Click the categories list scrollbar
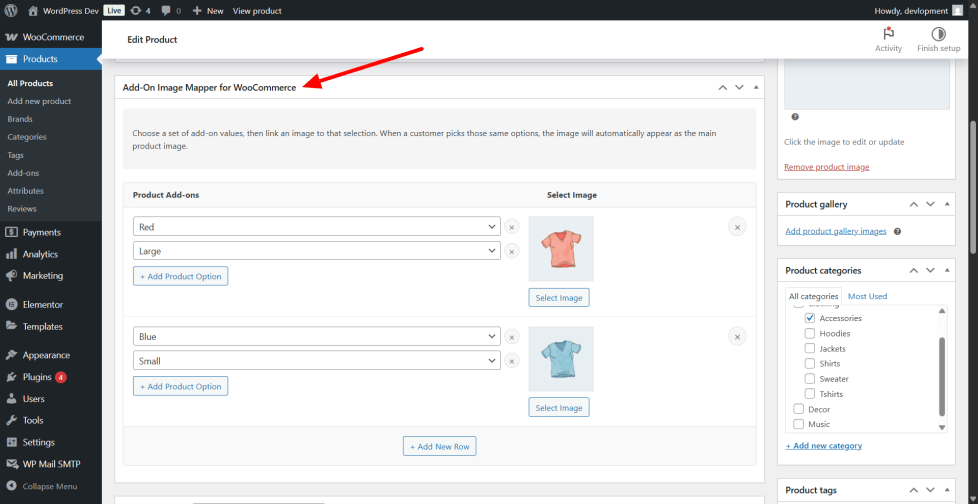The width and height of the screenshot is (978, 504). pos(942,377)
